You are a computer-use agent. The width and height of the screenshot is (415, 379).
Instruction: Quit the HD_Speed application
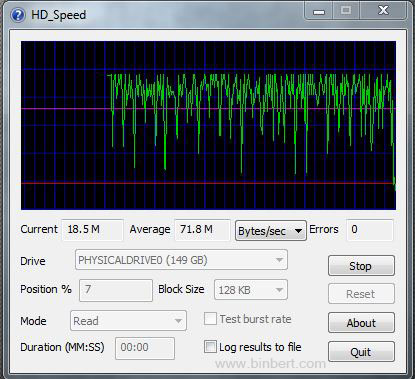[x=361, y=351]
